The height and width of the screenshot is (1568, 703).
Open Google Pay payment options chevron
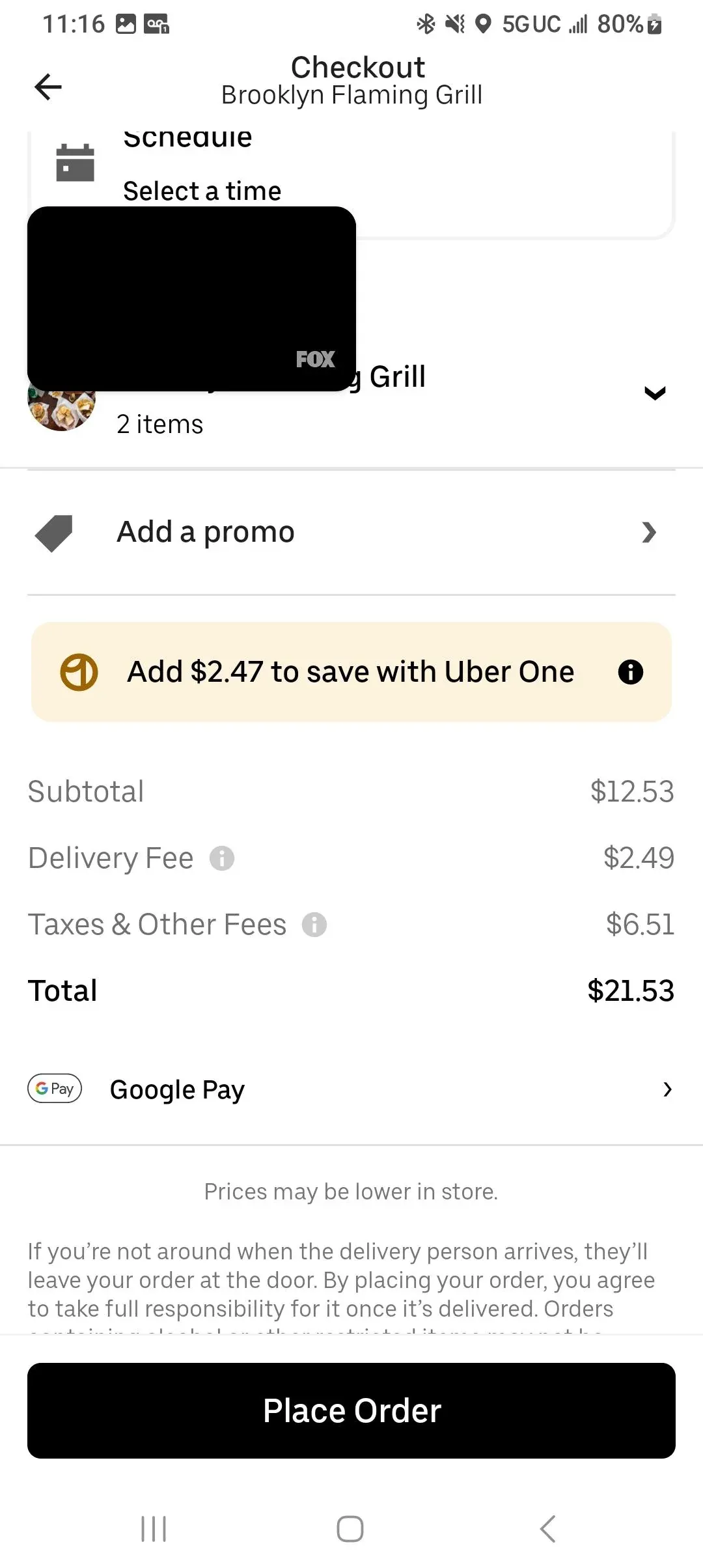point(667,1089)
